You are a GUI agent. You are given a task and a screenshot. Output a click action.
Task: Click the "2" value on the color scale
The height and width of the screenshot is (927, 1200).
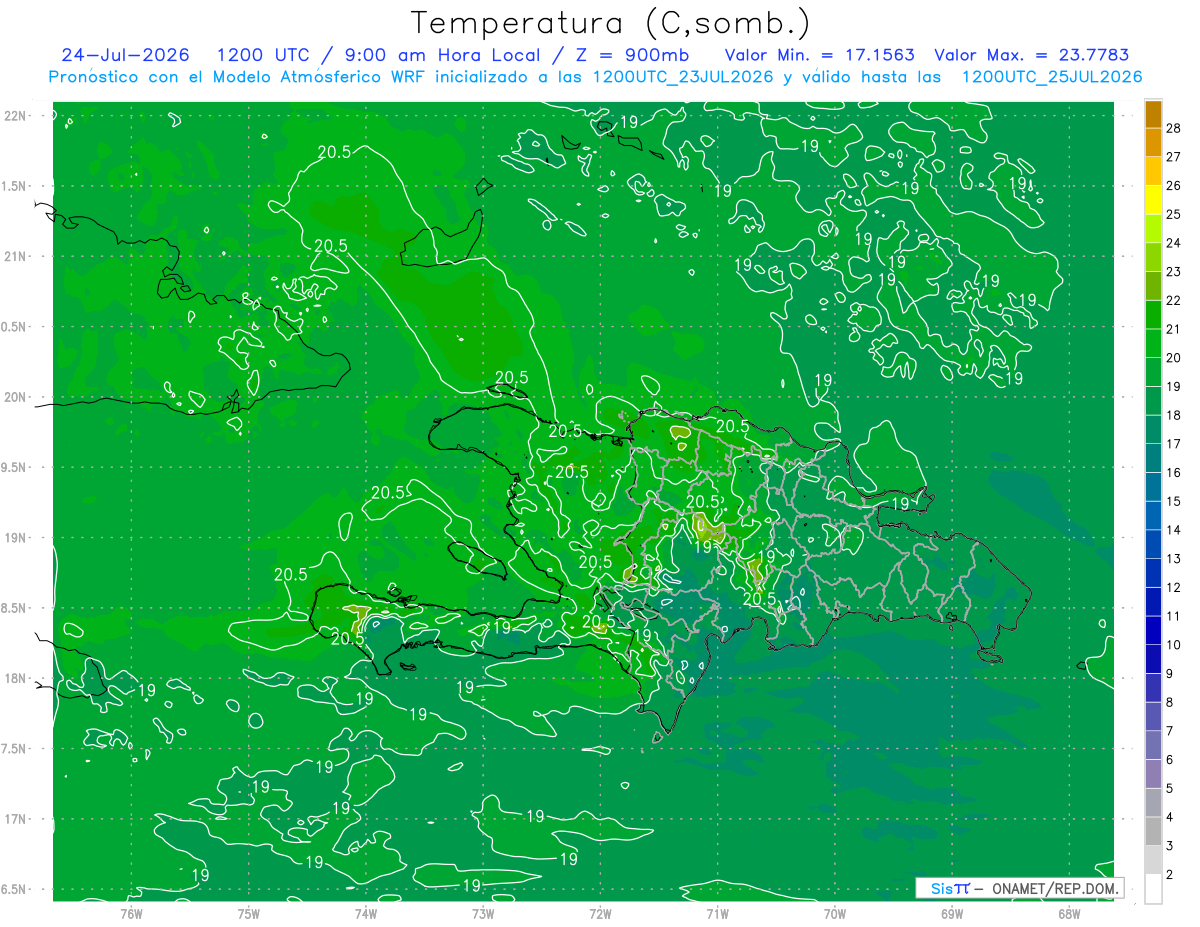(x=1171, y=874)
